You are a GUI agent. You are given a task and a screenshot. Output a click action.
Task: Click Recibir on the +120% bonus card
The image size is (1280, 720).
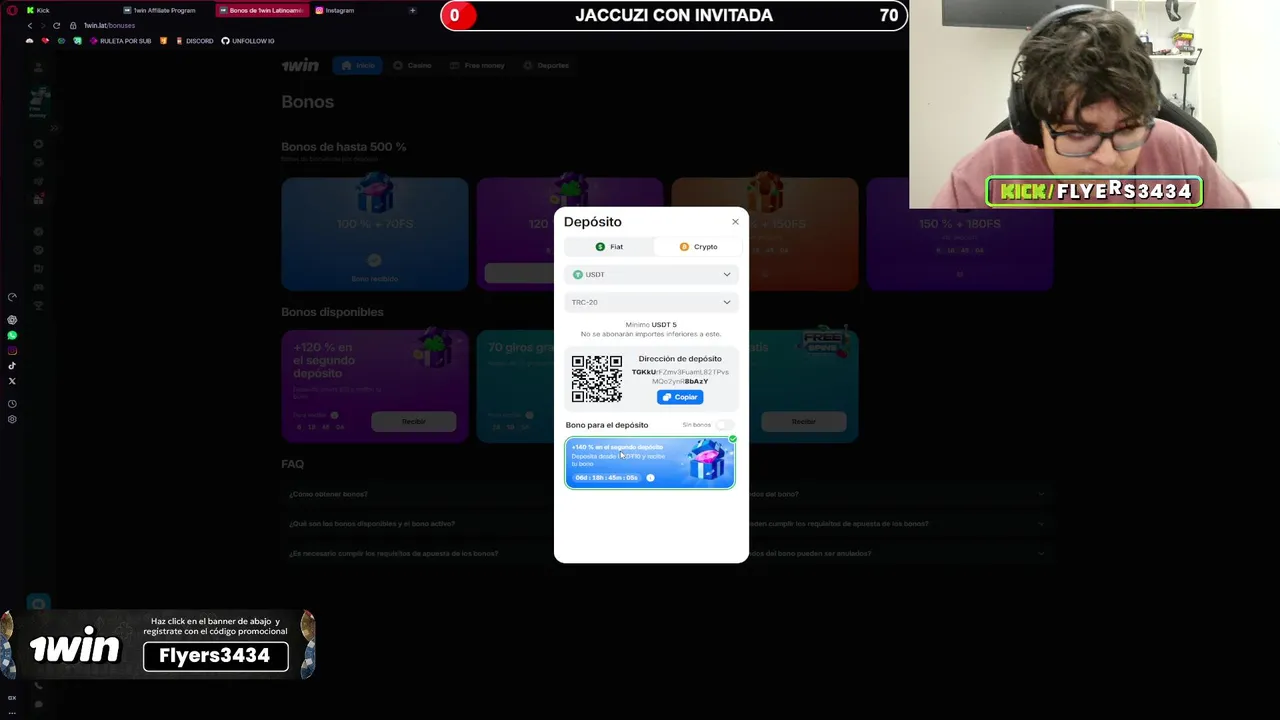point(413,422)
